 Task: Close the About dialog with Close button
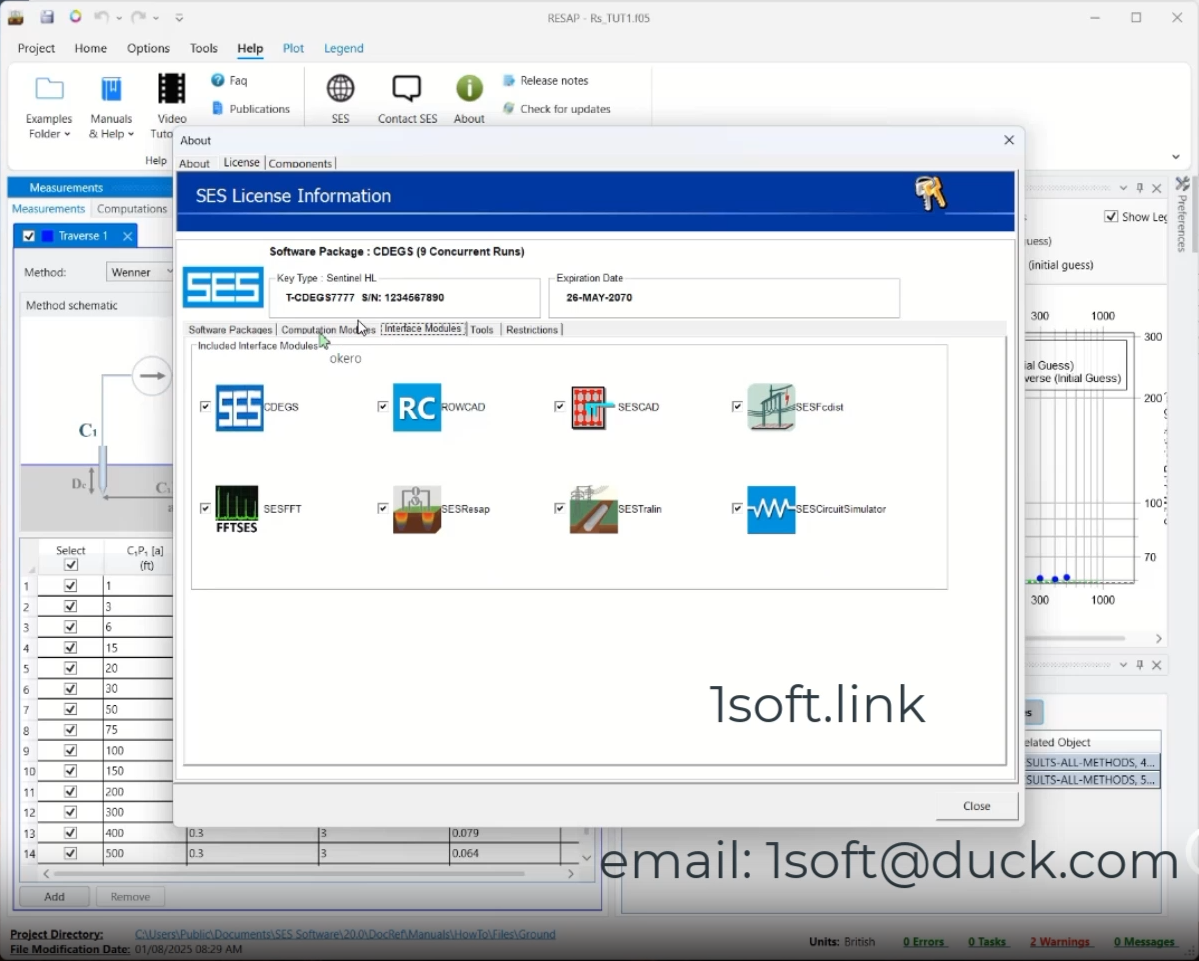point(976,806)
